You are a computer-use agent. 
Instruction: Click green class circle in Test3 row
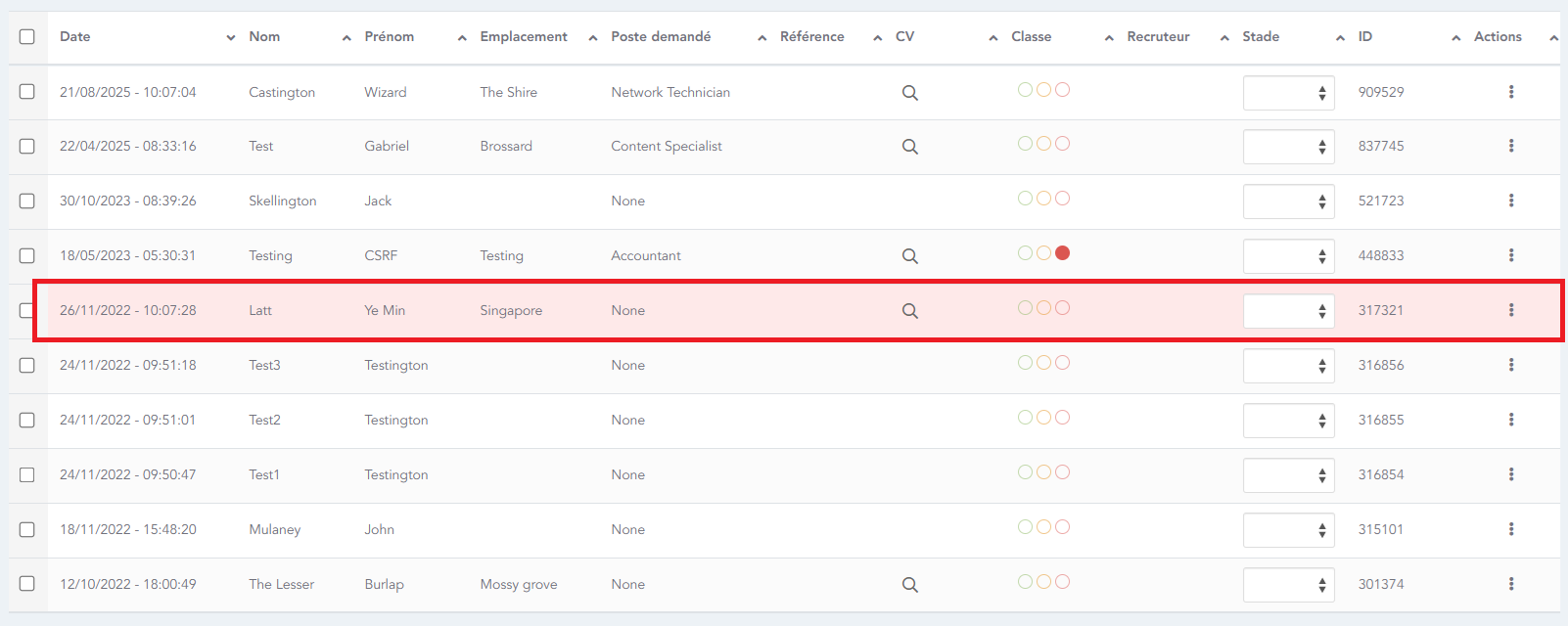tap(1025, 363)
